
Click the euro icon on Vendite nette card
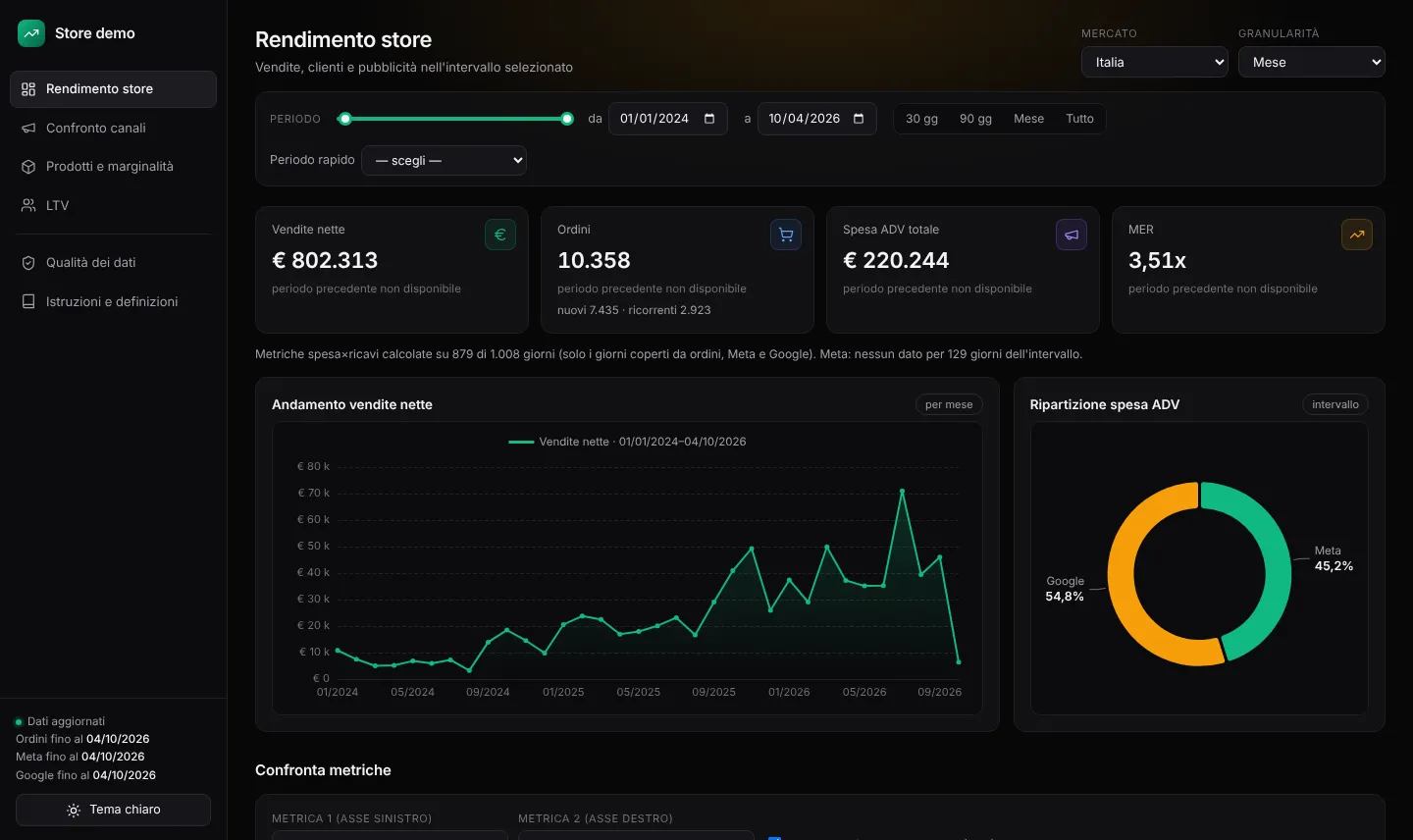click(x=500, y=235)
